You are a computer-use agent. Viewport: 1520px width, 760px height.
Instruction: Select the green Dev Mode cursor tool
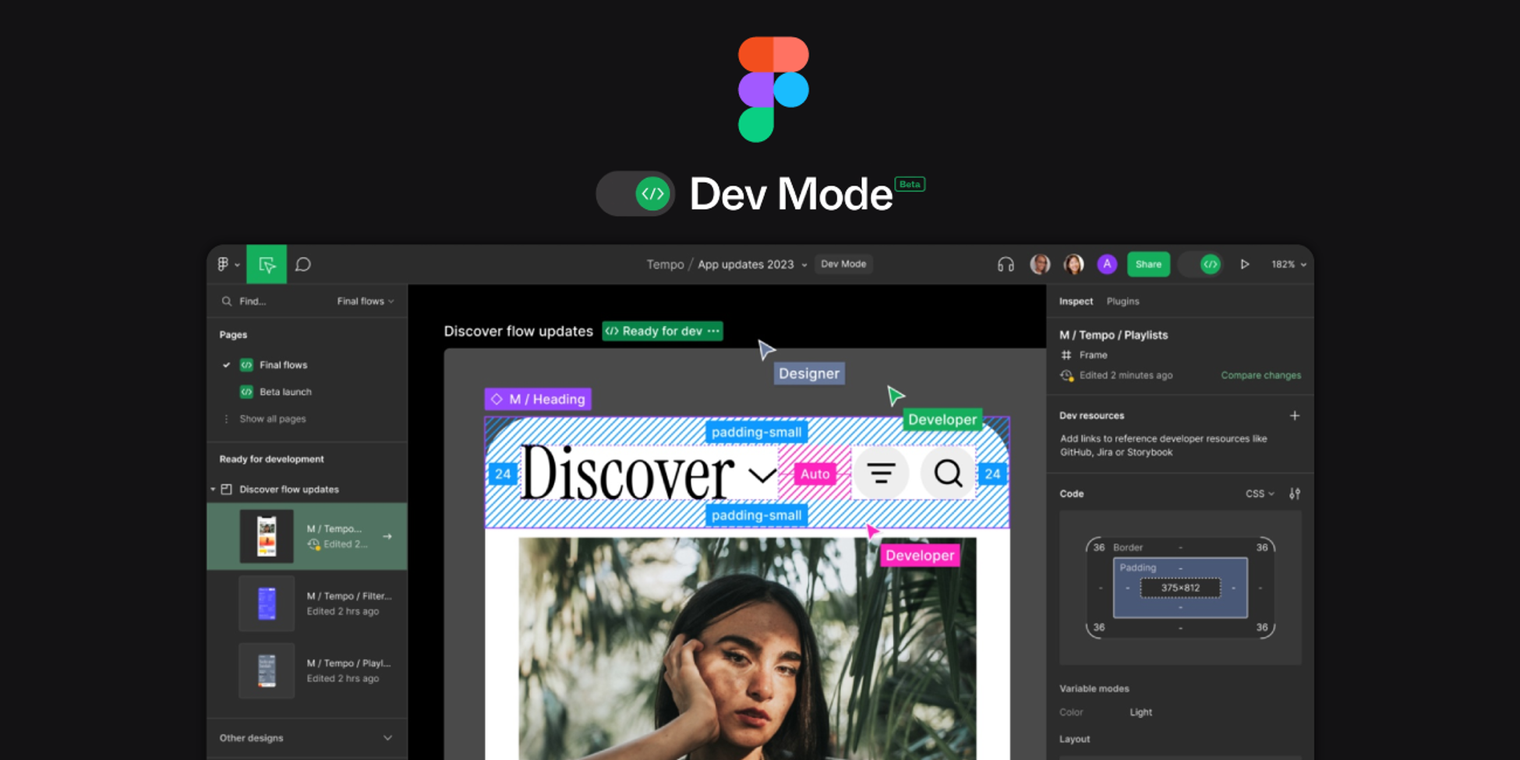coord(266,264)
